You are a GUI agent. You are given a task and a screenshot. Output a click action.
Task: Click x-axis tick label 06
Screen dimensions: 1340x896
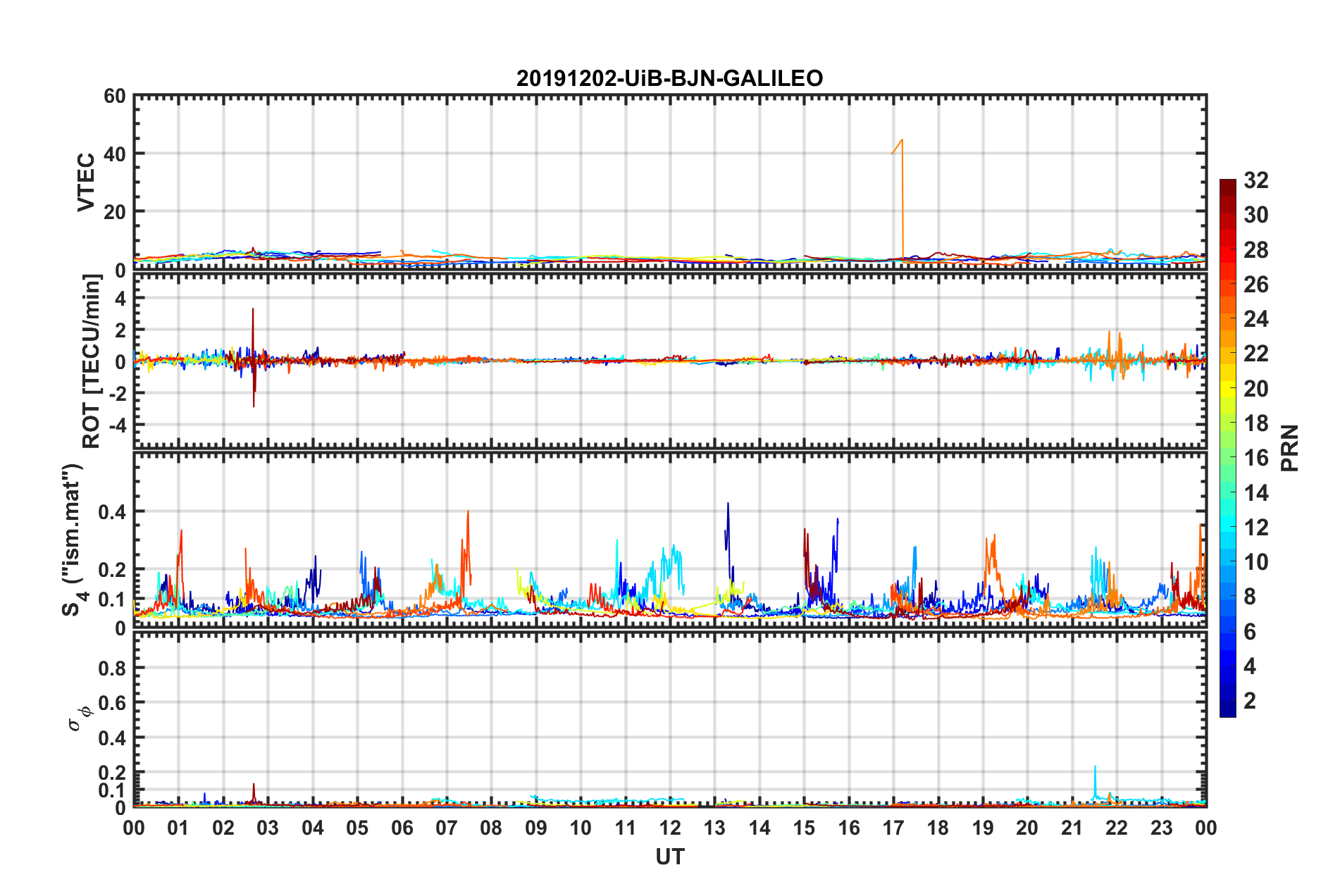point(402,828)
